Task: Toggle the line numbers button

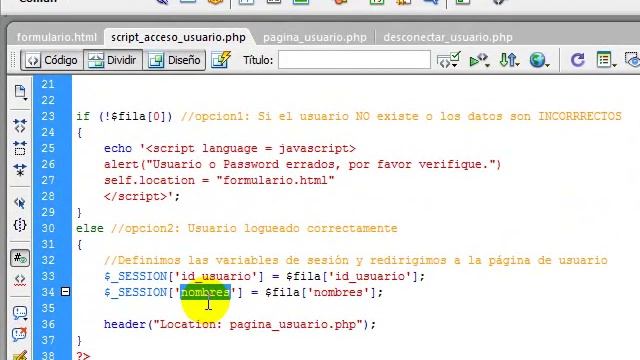Action: (20, 258)
